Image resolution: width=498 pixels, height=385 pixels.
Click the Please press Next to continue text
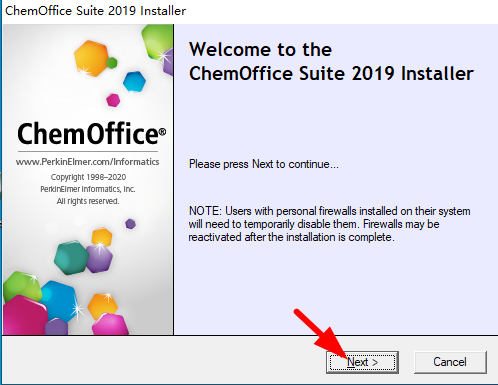[x=264, y=164]
